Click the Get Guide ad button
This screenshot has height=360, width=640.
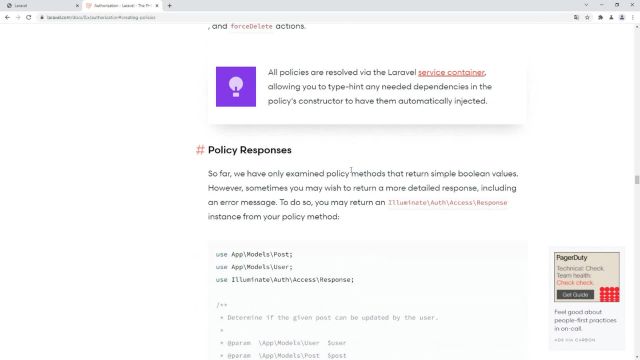coord(575,295)
